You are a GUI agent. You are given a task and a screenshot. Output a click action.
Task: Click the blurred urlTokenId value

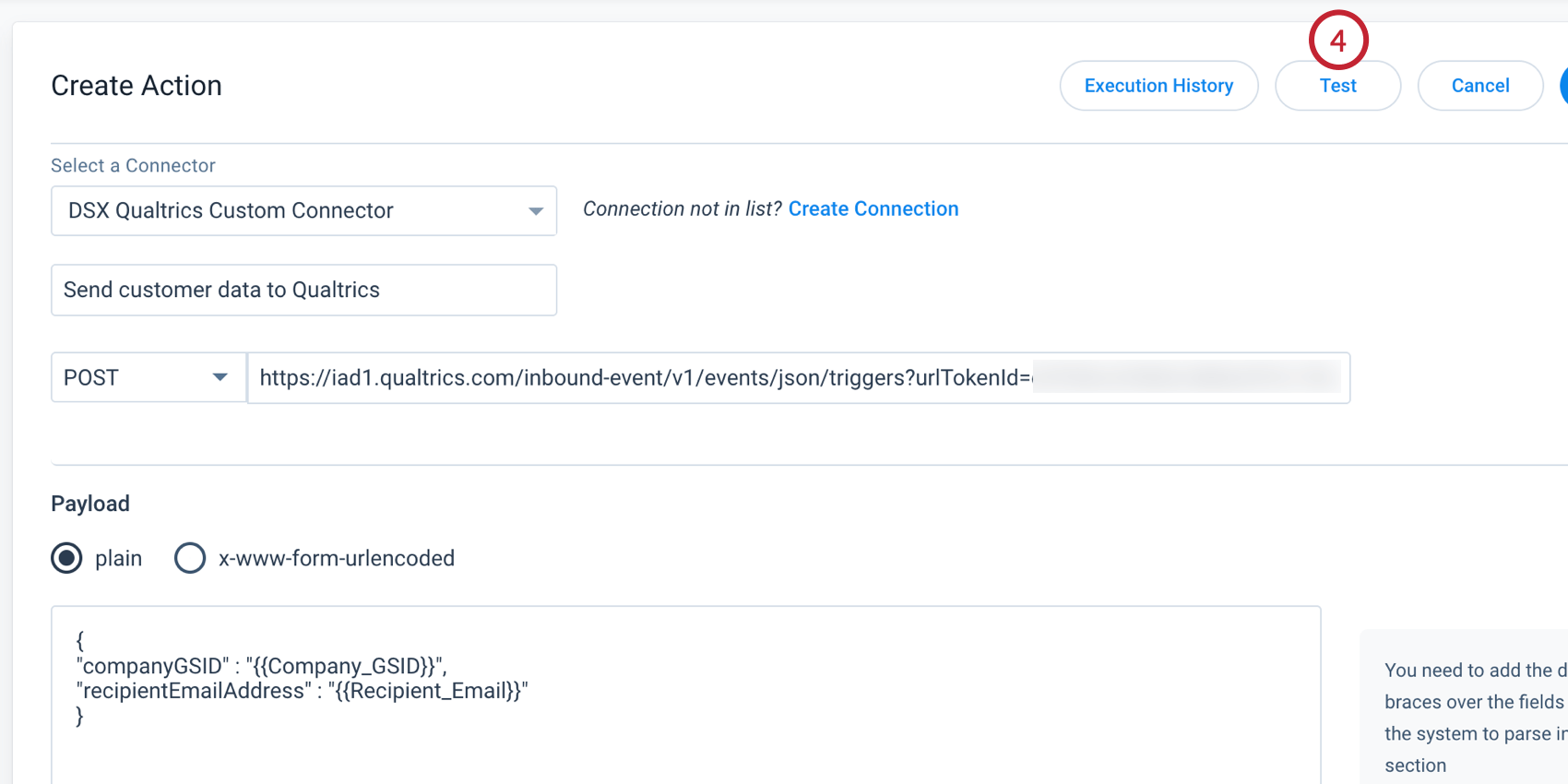pos(1185,377)
